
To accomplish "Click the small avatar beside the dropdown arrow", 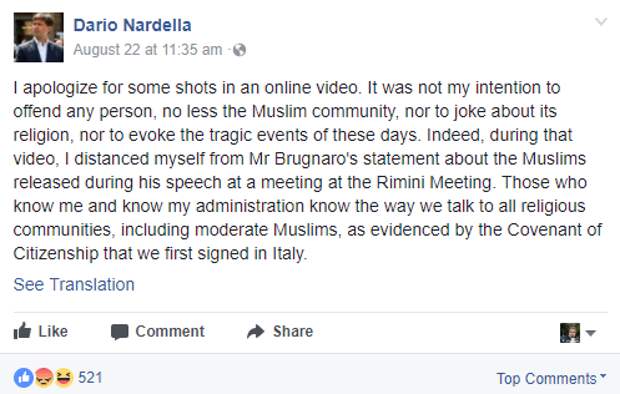I will [570, 333].
